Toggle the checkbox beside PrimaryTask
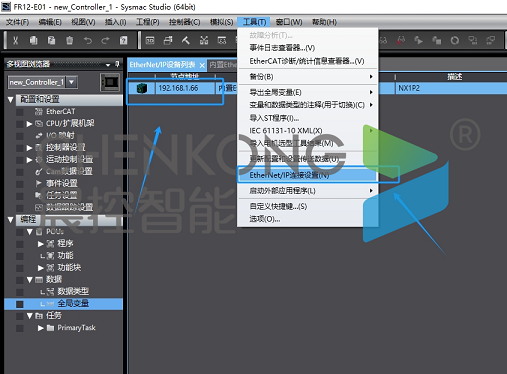The height and width of the screenshot is (374, 507). [20, 328]
